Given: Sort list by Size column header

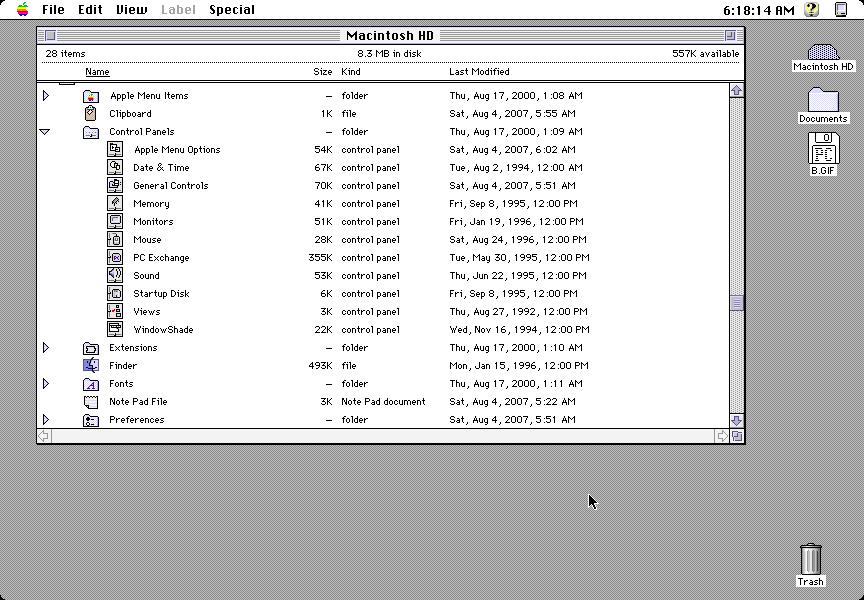Looking at the screenshot, I should click(x=323, y=72).
